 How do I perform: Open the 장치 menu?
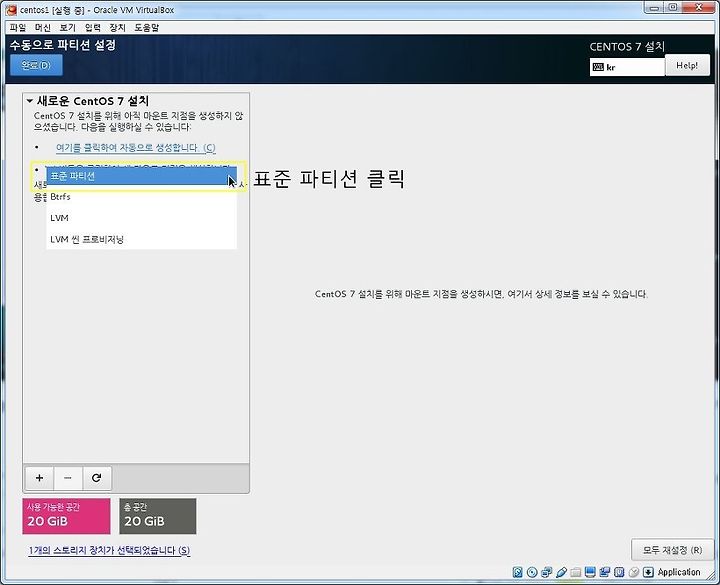(x=117, y=28)
